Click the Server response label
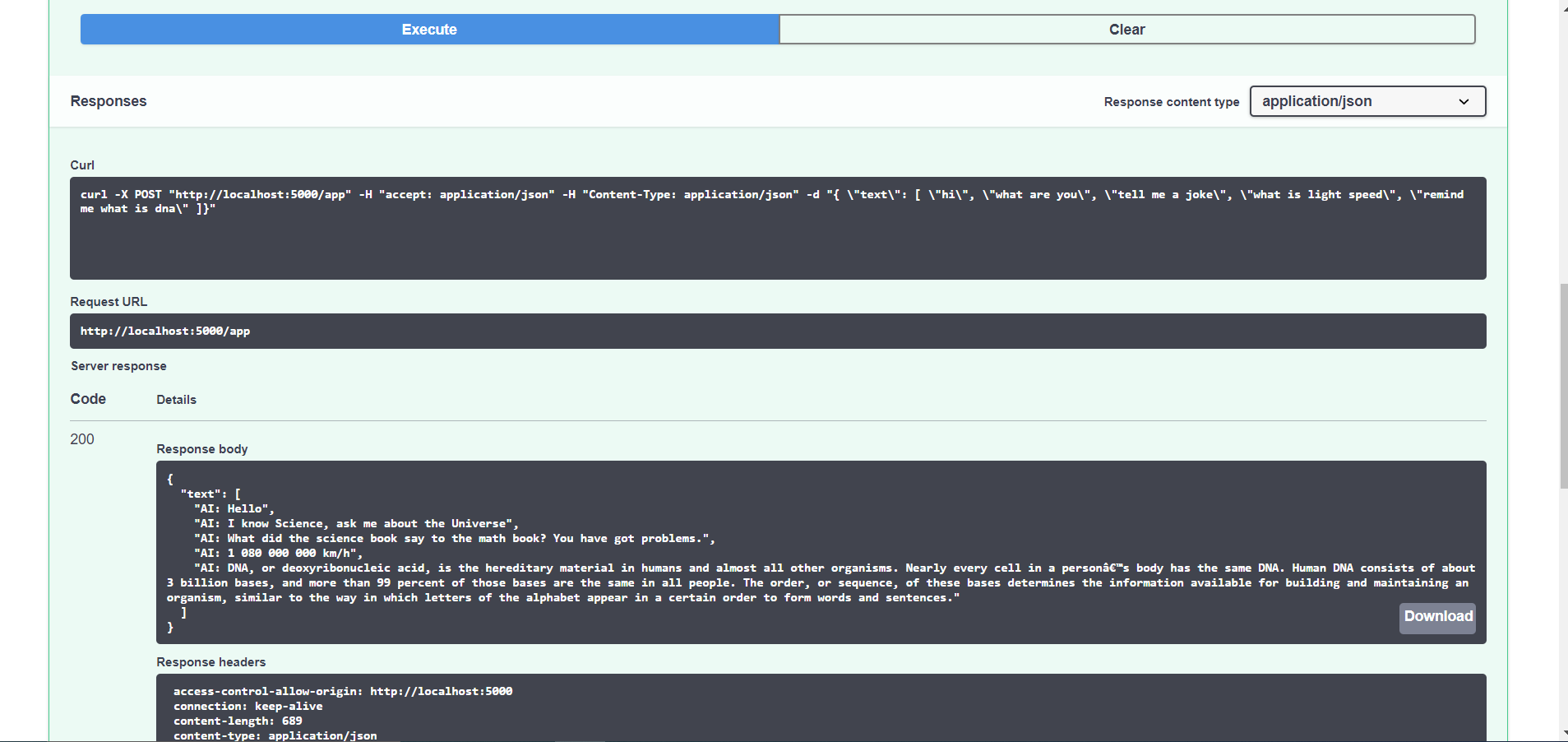Screen dimensions: 1568x742 point(118,365)
